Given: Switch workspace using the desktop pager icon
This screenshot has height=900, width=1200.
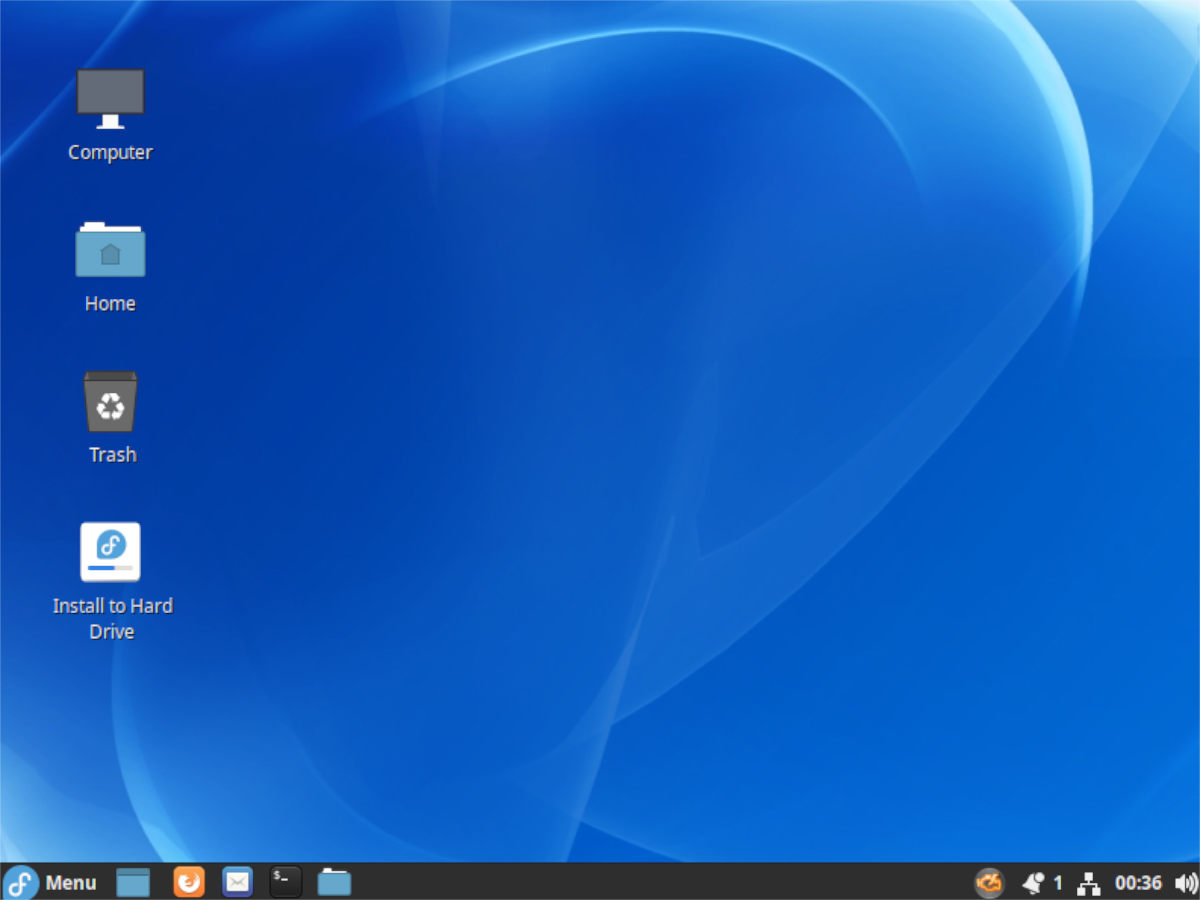Looking at the screenshot, I should pos(133,882).
